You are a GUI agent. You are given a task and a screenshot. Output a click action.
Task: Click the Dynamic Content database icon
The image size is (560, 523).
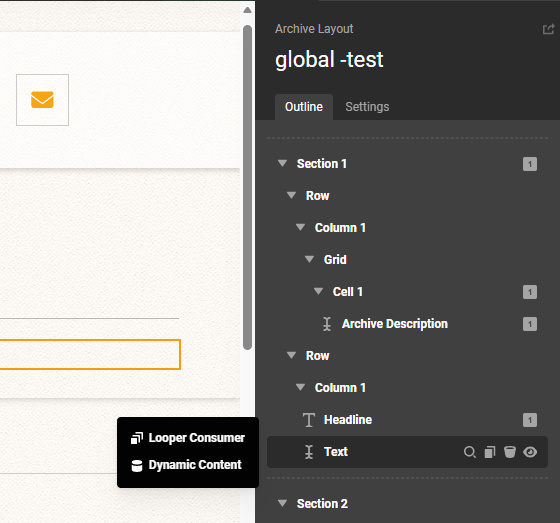click(x=137, y=465)
